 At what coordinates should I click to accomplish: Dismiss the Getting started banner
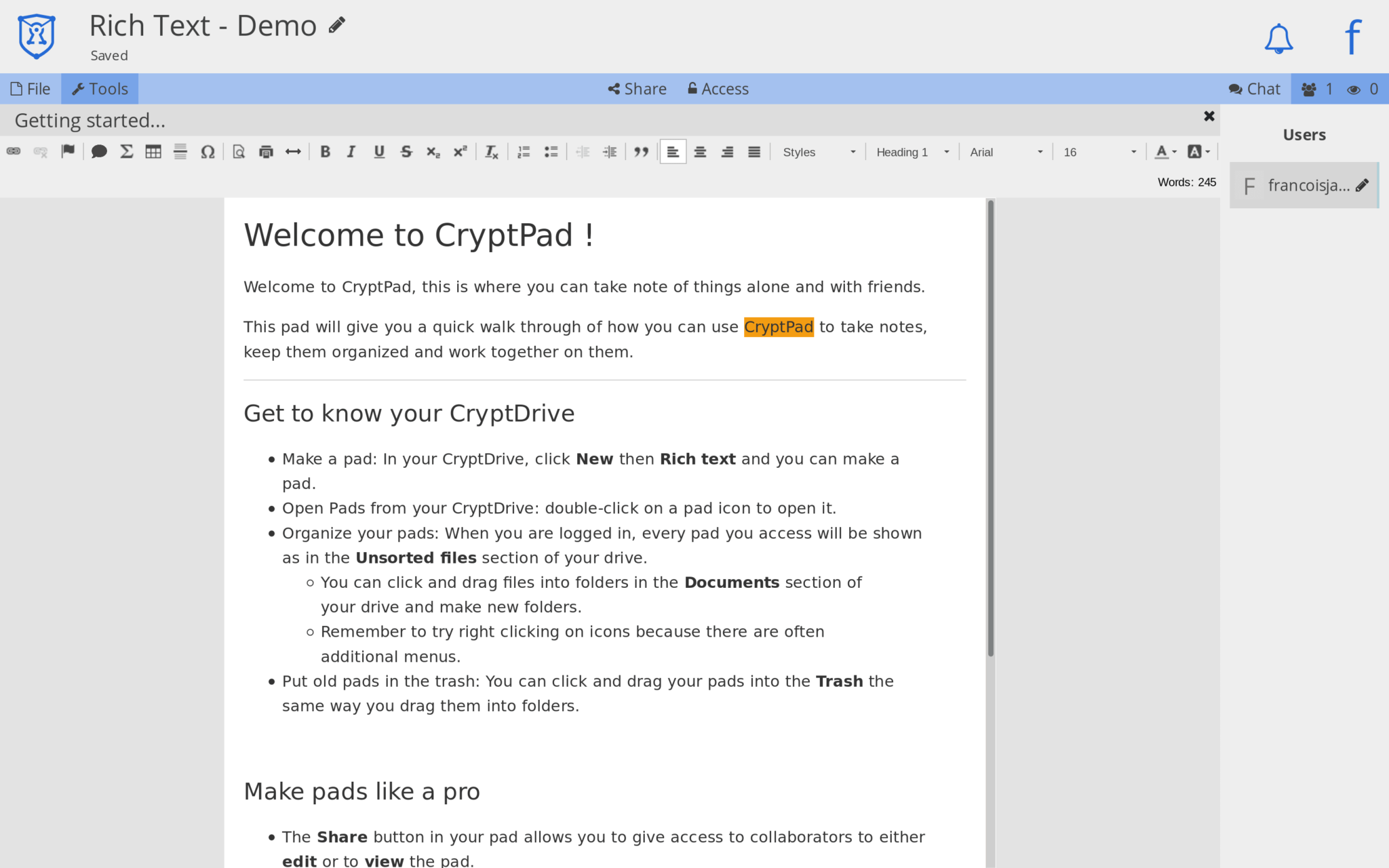click(1209, 116)
